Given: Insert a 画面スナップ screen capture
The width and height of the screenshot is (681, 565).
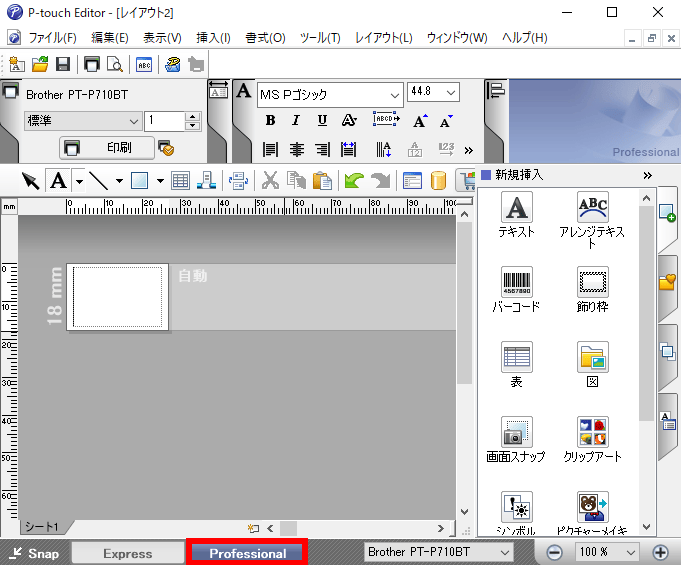Looking at the screenshot, I should (x=516, y=439).
